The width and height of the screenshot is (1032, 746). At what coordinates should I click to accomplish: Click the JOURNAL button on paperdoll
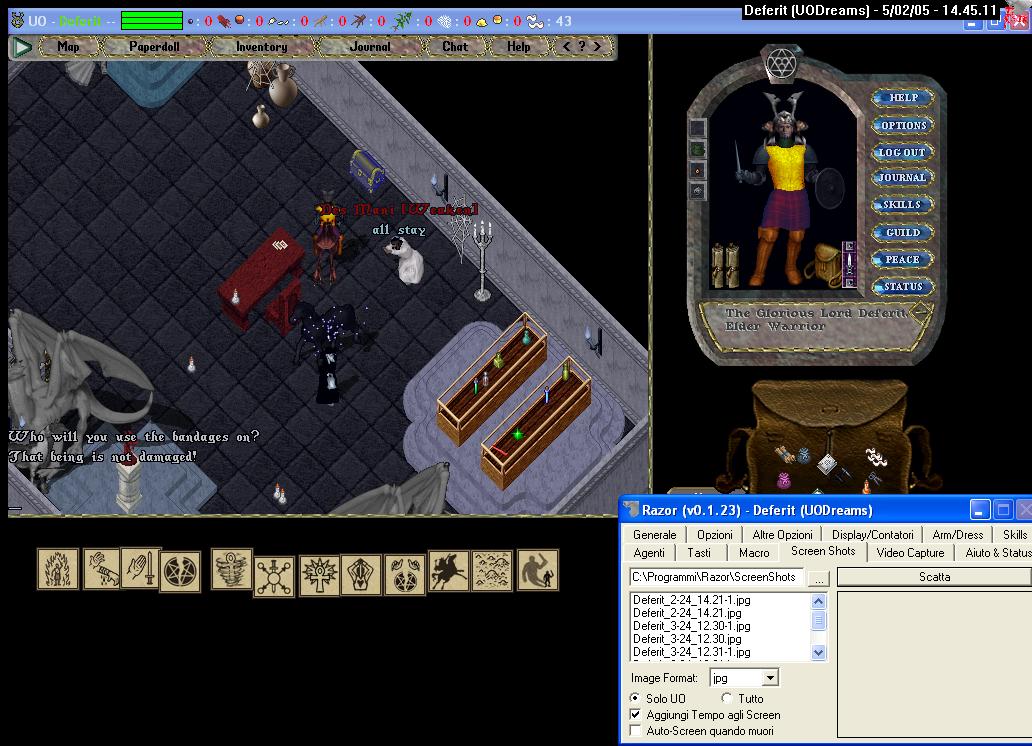pos(902,177)
